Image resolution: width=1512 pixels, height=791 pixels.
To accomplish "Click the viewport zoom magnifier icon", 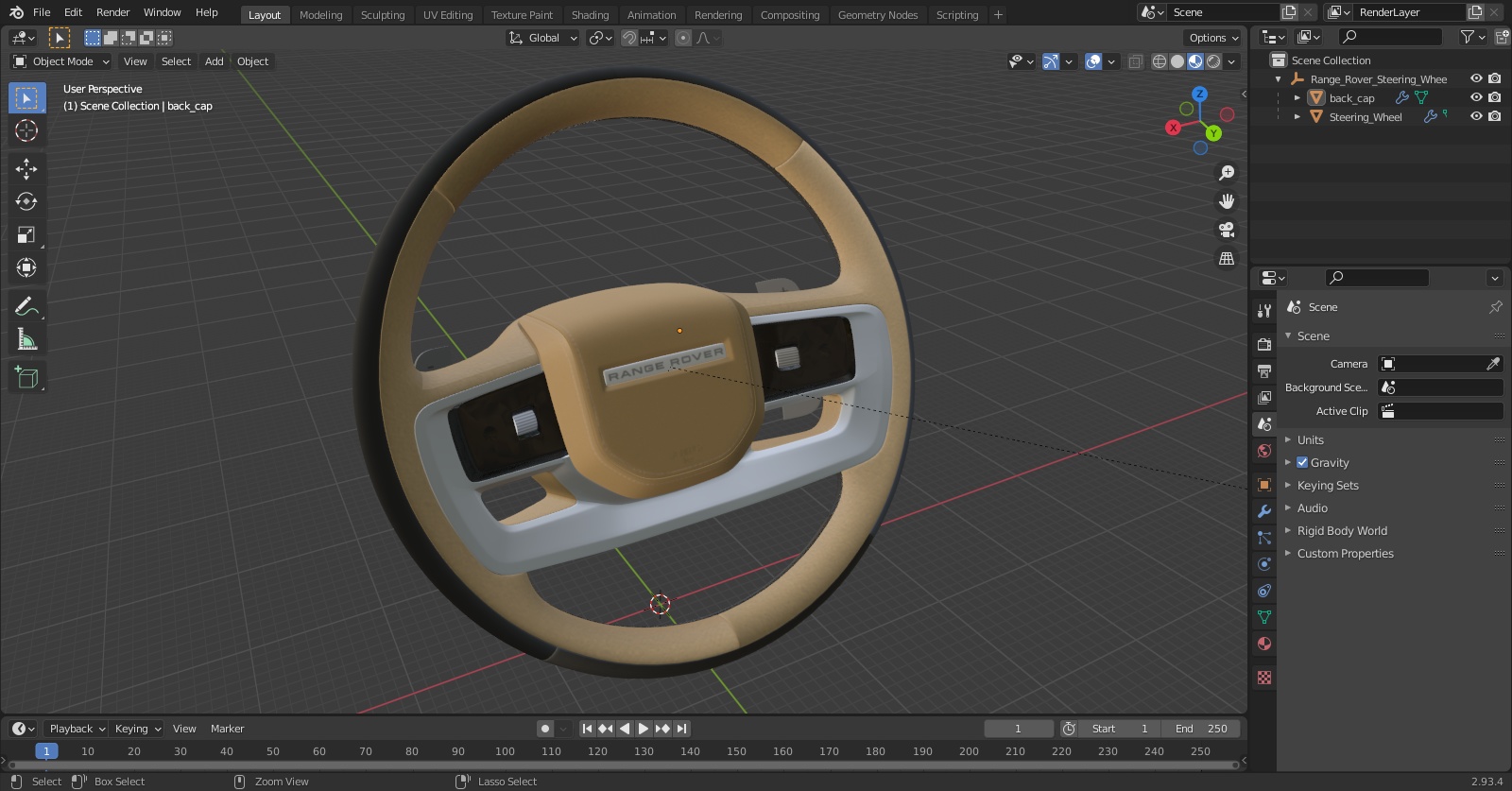I will tap(1227, 173).
